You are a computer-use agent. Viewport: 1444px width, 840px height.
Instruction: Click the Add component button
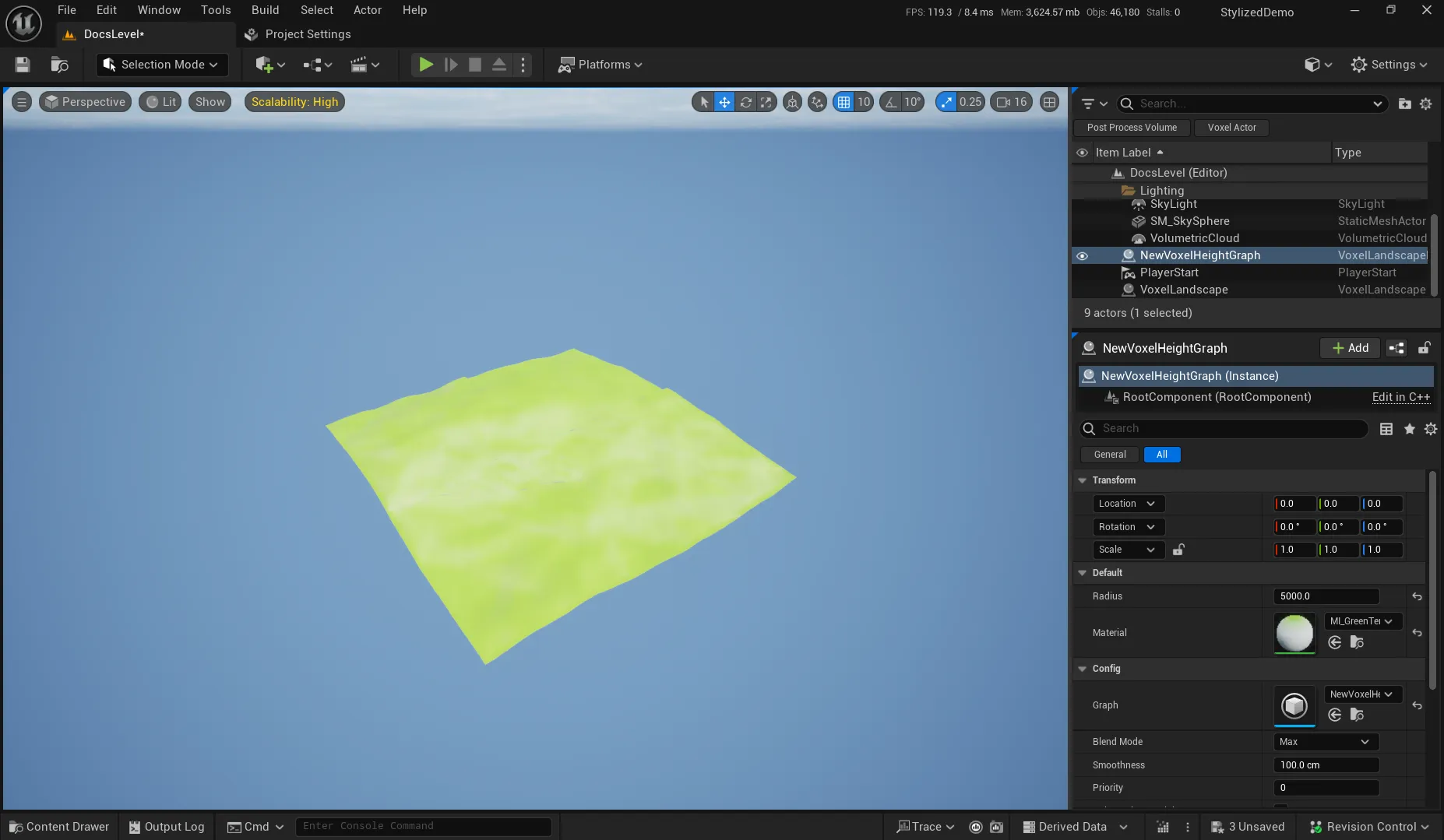click(x=1350, y=348)
